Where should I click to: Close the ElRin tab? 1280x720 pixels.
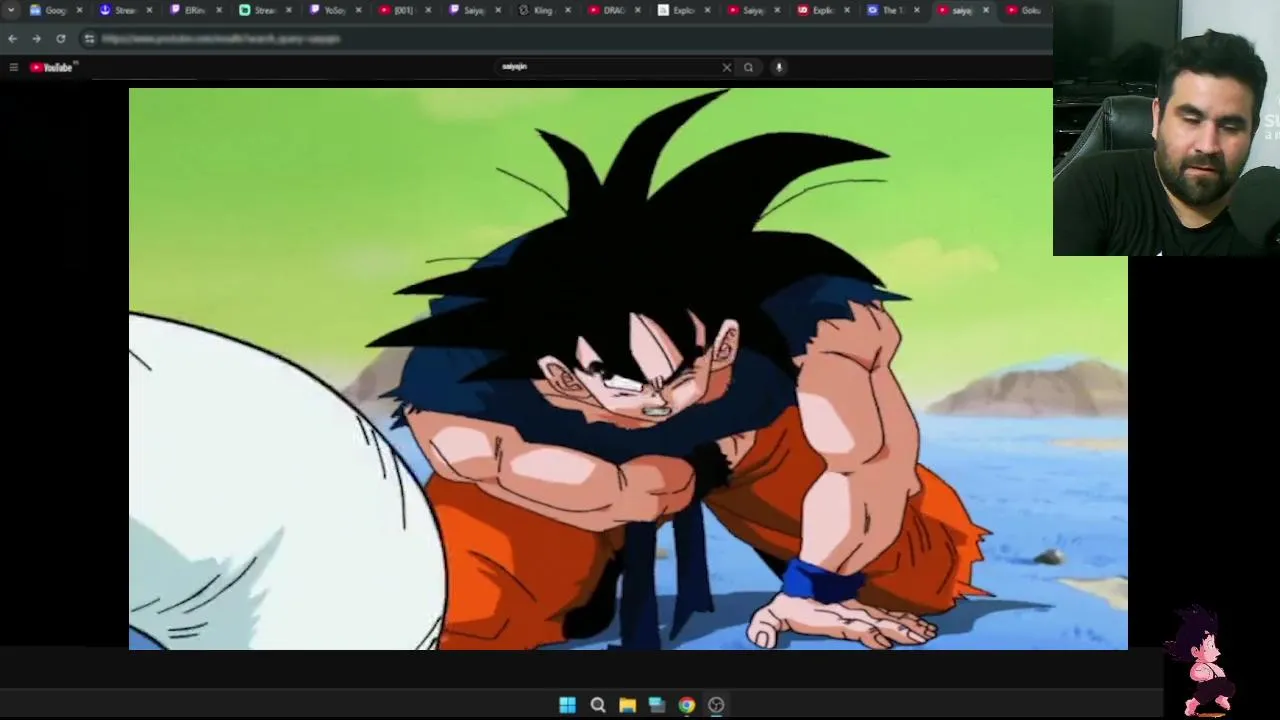tap(219, 10)
